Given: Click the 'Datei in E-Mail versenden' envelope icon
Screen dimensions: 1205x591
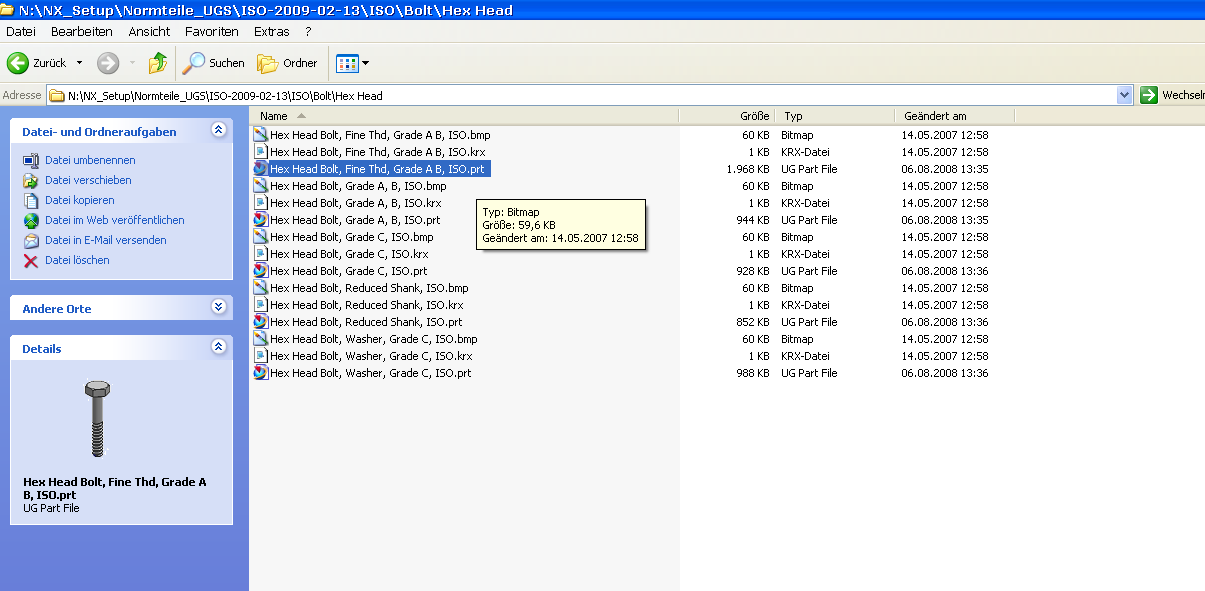Looking at the screenshot, I should 31,240.
